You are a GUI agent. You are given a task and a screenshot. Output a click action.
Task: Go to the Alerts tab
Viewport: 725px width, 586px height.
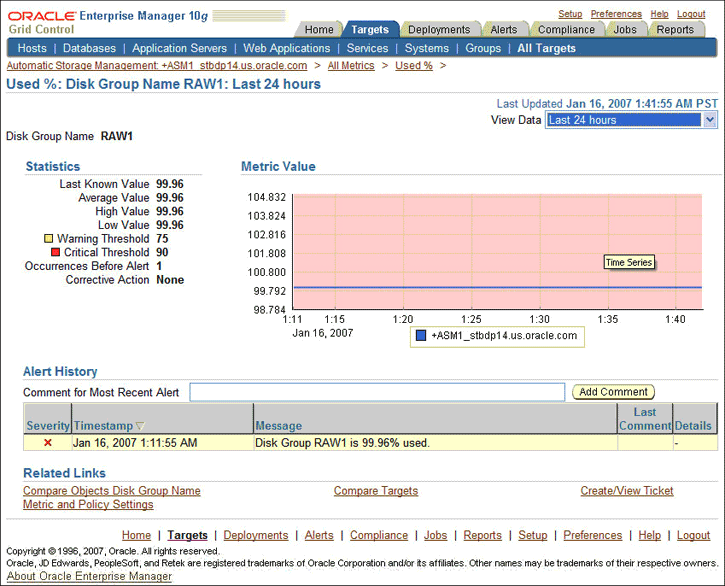(x=504, y=30)
